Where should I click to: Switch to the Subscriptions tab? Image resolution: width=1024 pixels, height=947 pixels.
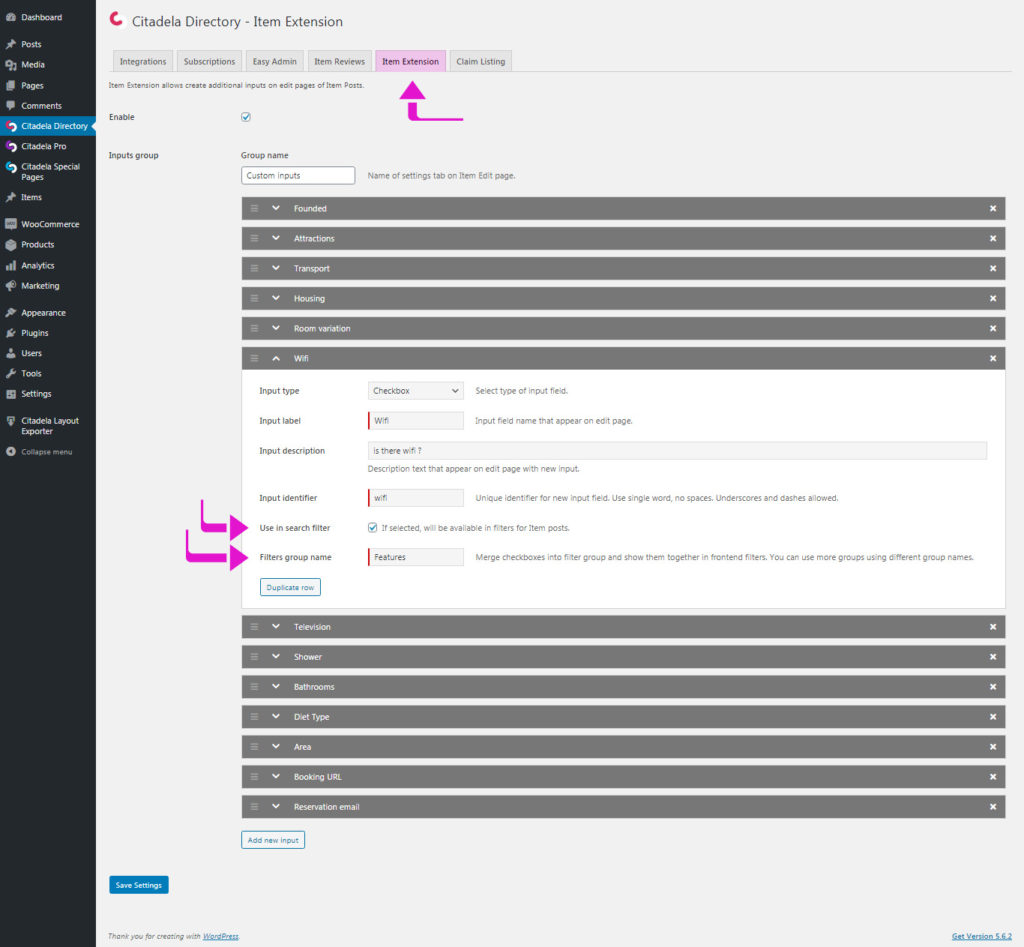(x=209, y=61)
